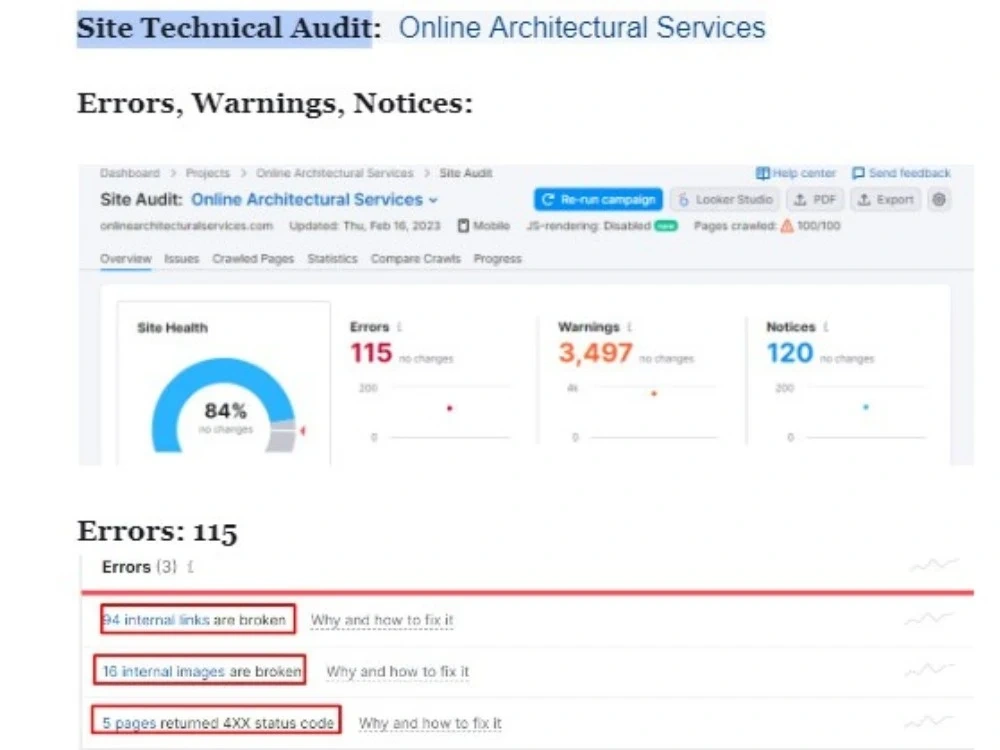Viewport: 1000px width, 750px height.
Task: Click the orange dot on Warnings chart
Action: tap(654, 393)
